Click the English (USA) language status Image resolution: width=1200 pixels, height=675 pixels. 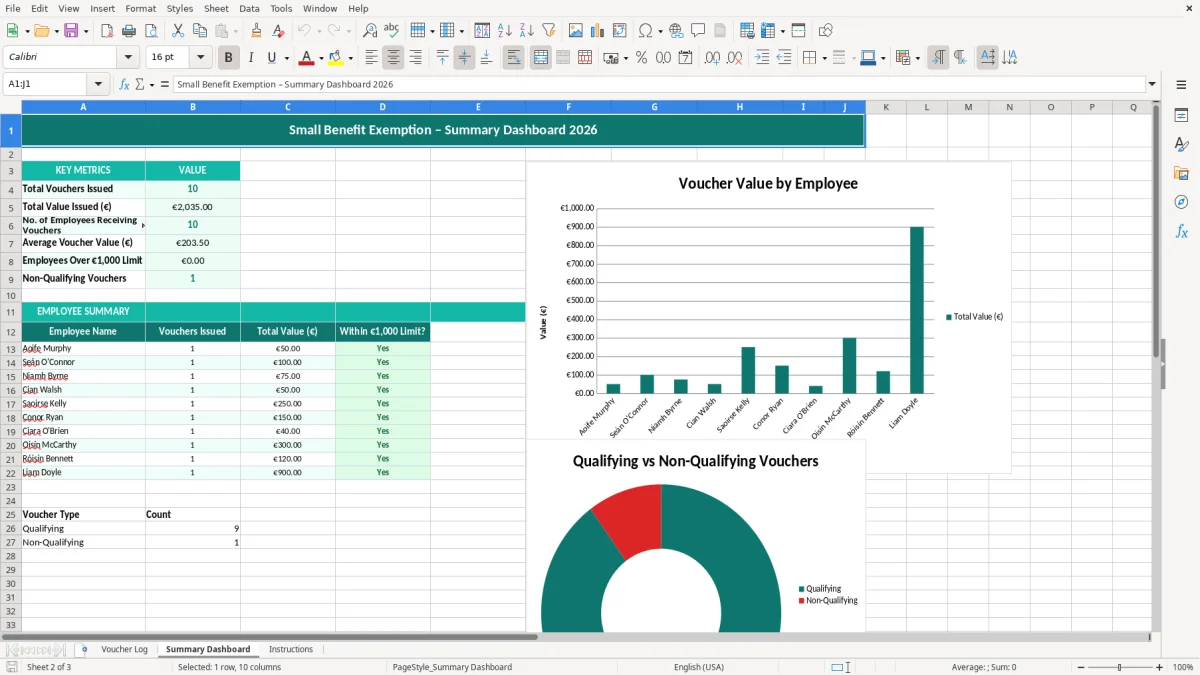(699, 667)
